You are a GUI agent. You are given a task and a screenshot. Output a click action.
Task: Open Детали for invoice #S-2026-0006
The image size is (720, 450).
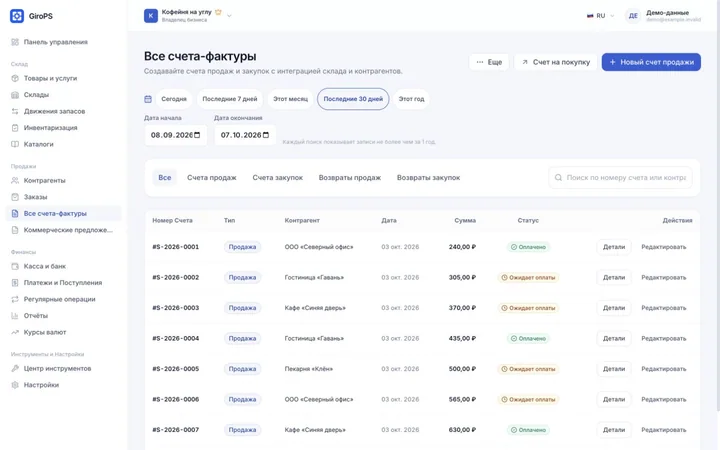(614, 399)
